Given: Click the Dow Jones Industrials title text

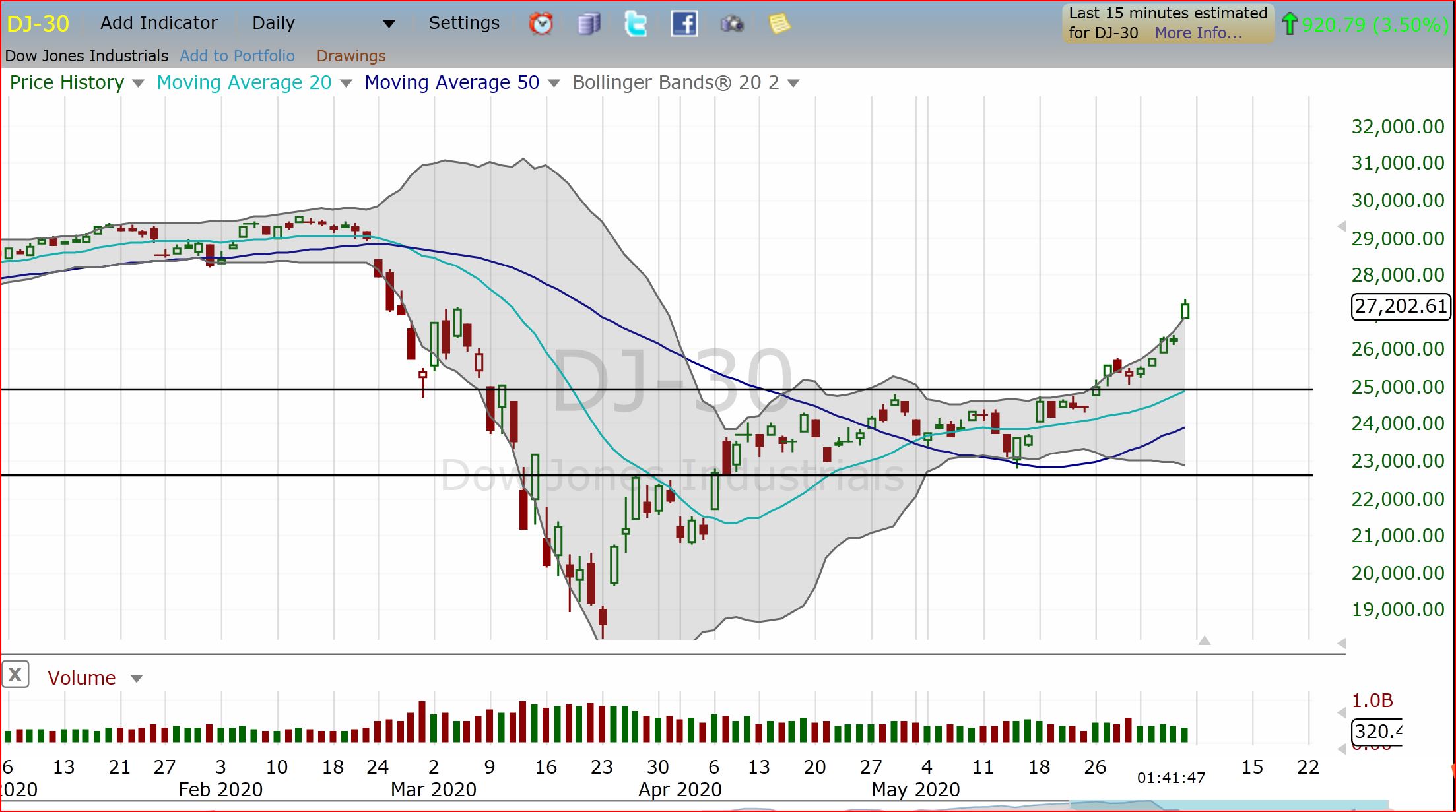Looking at the screenshot, I should [x=86, y=56].
